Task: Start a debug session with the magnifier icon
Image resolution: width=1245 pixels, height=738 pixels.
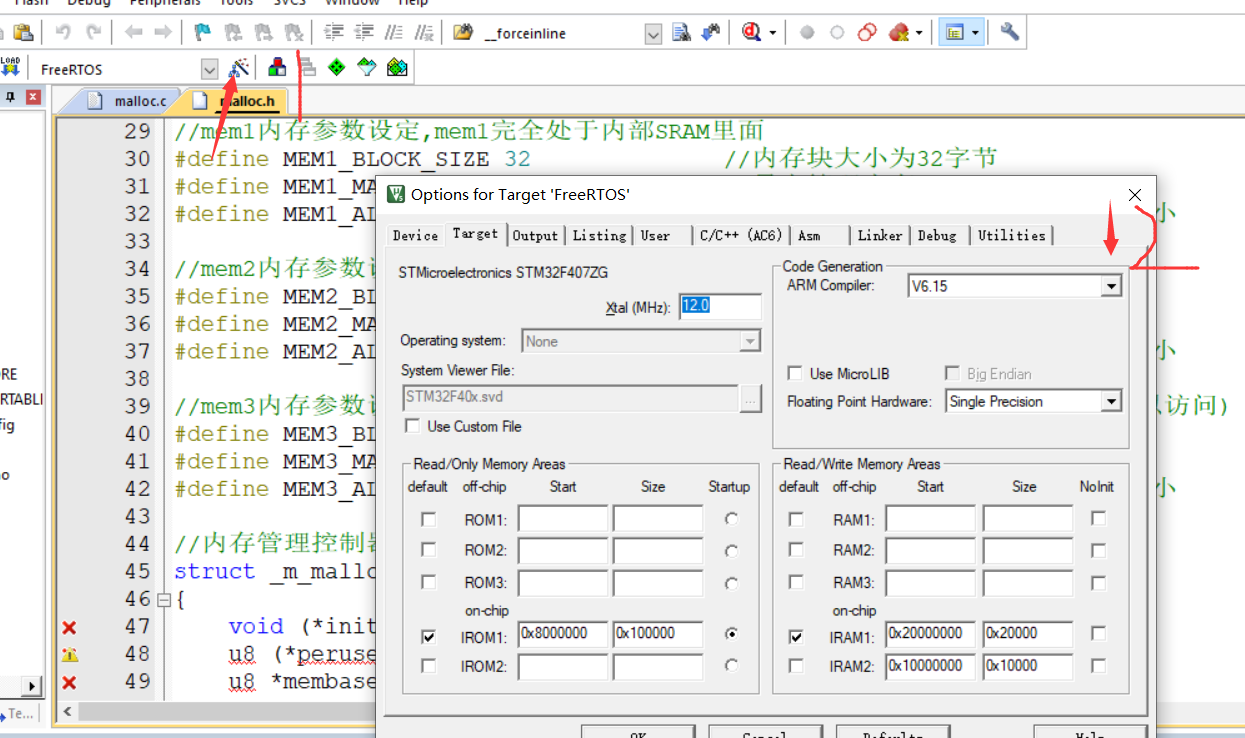Action: [753, 31]
